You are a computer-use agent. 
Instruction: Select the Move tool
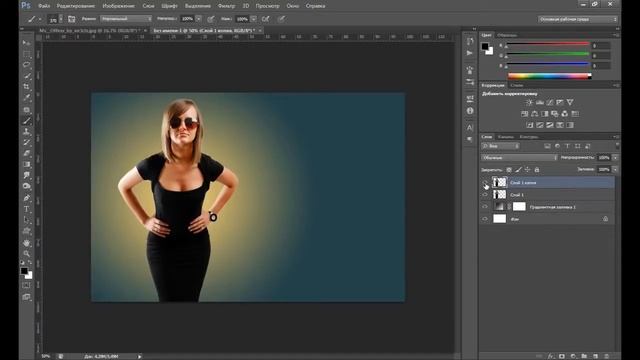pos(27,43)
